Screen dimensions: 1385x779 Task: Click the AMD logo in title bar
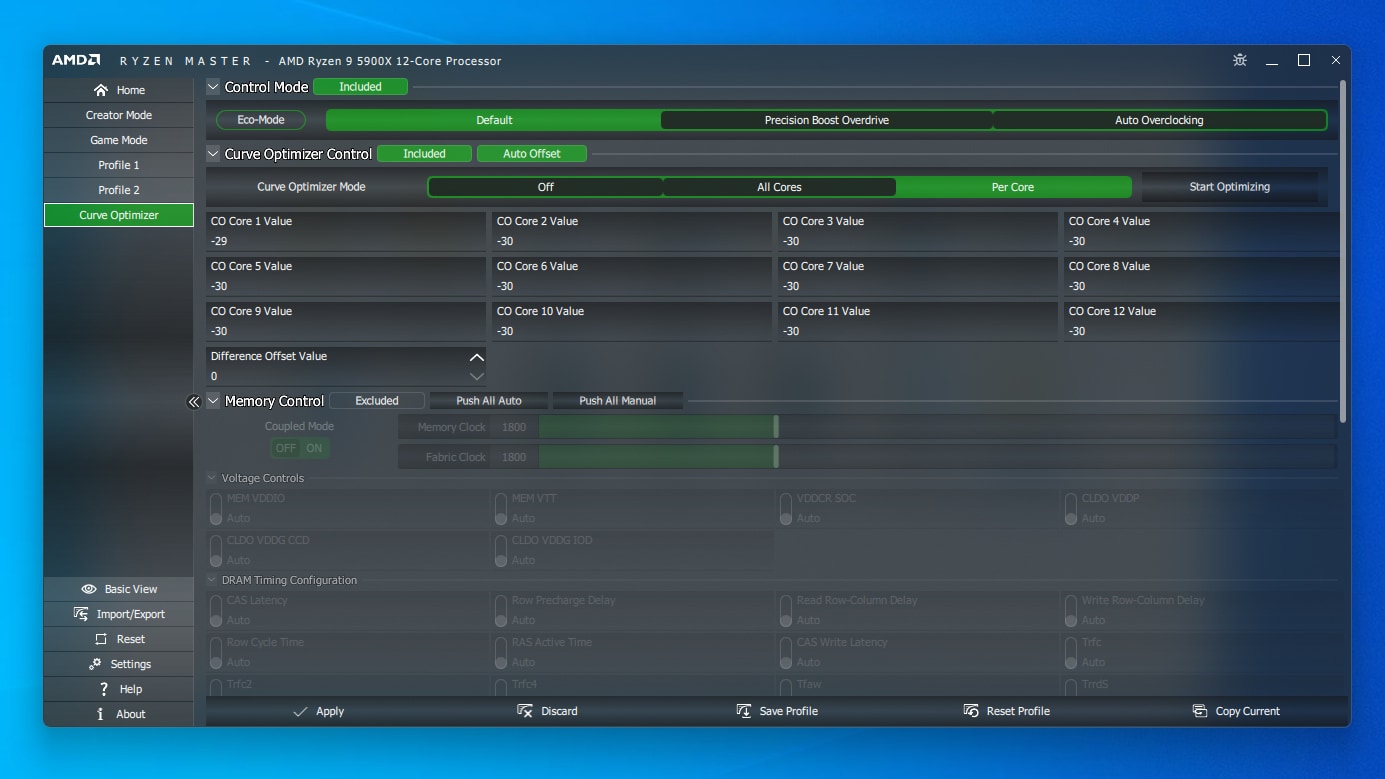(76, 60)
